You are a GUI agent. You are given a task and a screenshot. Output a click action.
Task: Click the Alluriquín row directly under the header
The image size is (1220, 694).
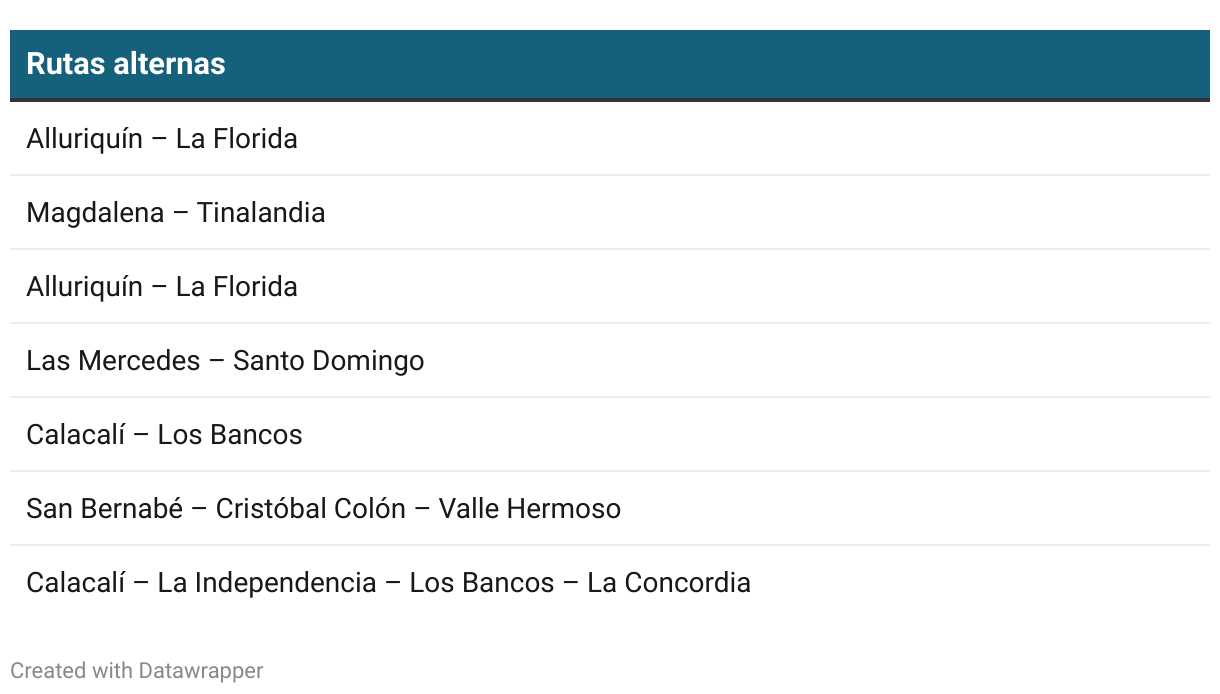click(x=610, y=139)
